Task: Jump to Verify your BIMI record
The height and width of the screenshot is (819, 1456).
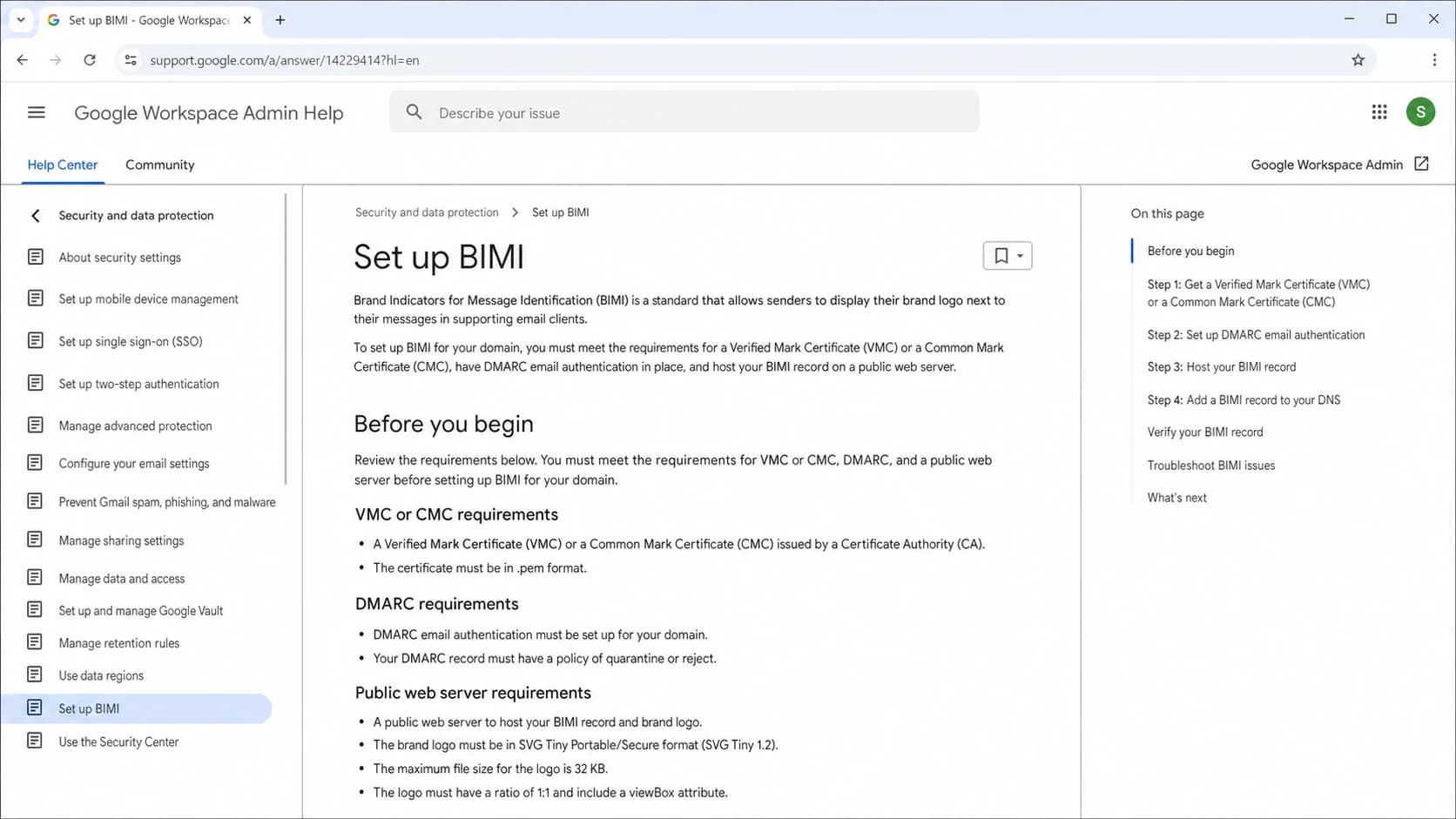Action: (x=1205, y=432)
